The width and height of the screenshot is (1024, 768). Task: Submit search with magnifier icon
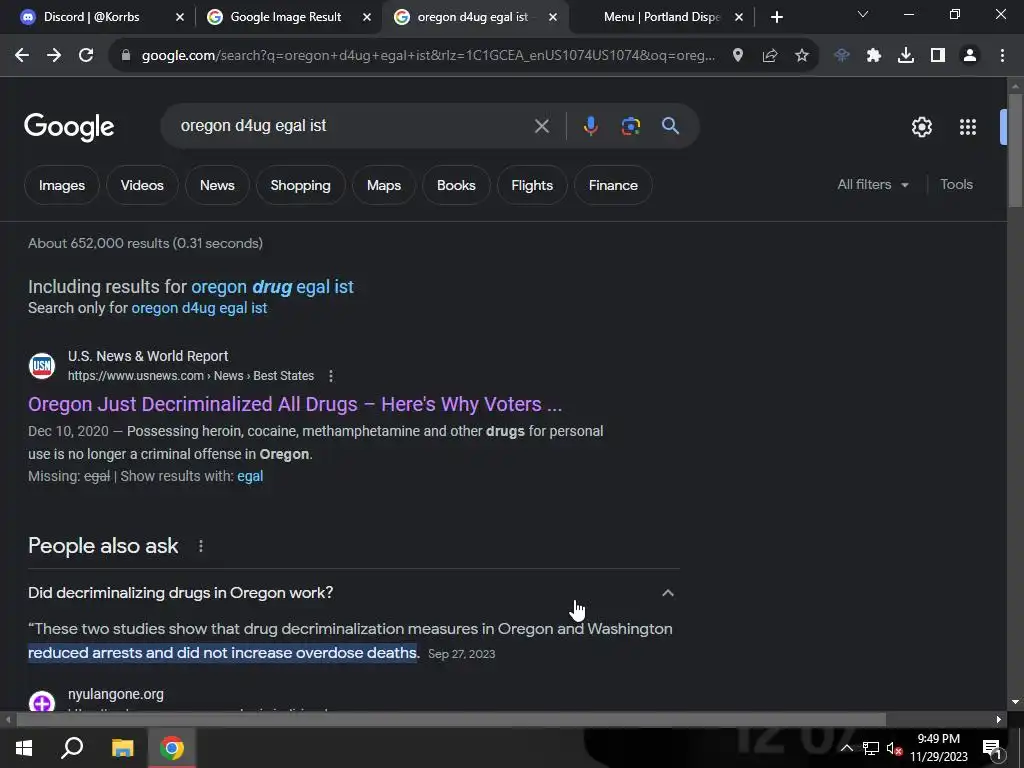670,126
